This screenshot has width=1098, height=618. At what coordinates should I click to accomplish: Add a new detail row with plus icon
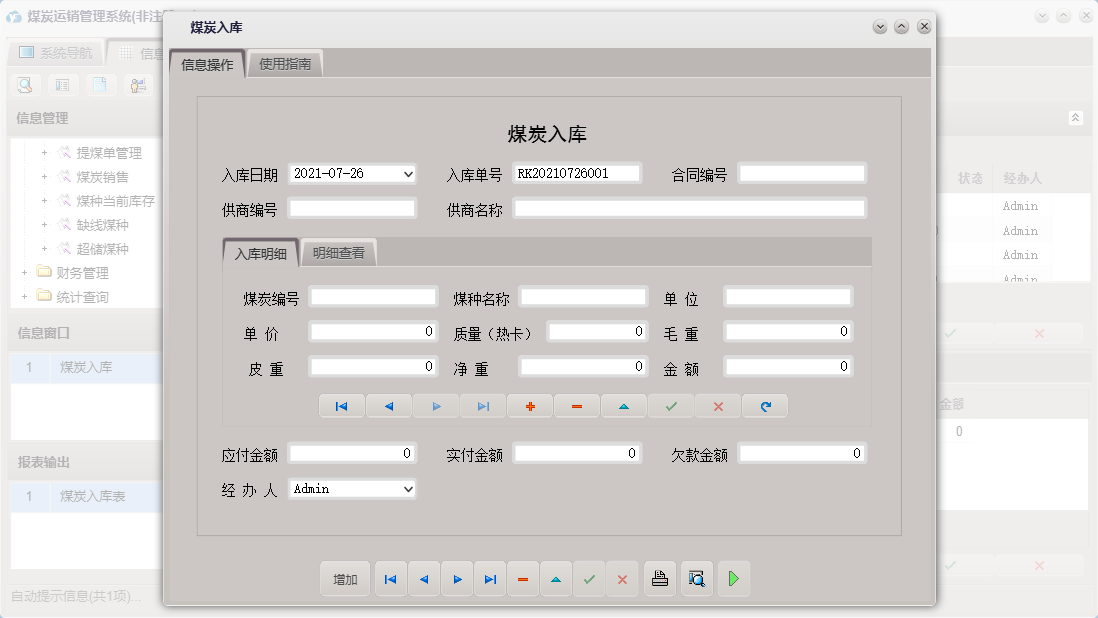[x=529, y=406]
